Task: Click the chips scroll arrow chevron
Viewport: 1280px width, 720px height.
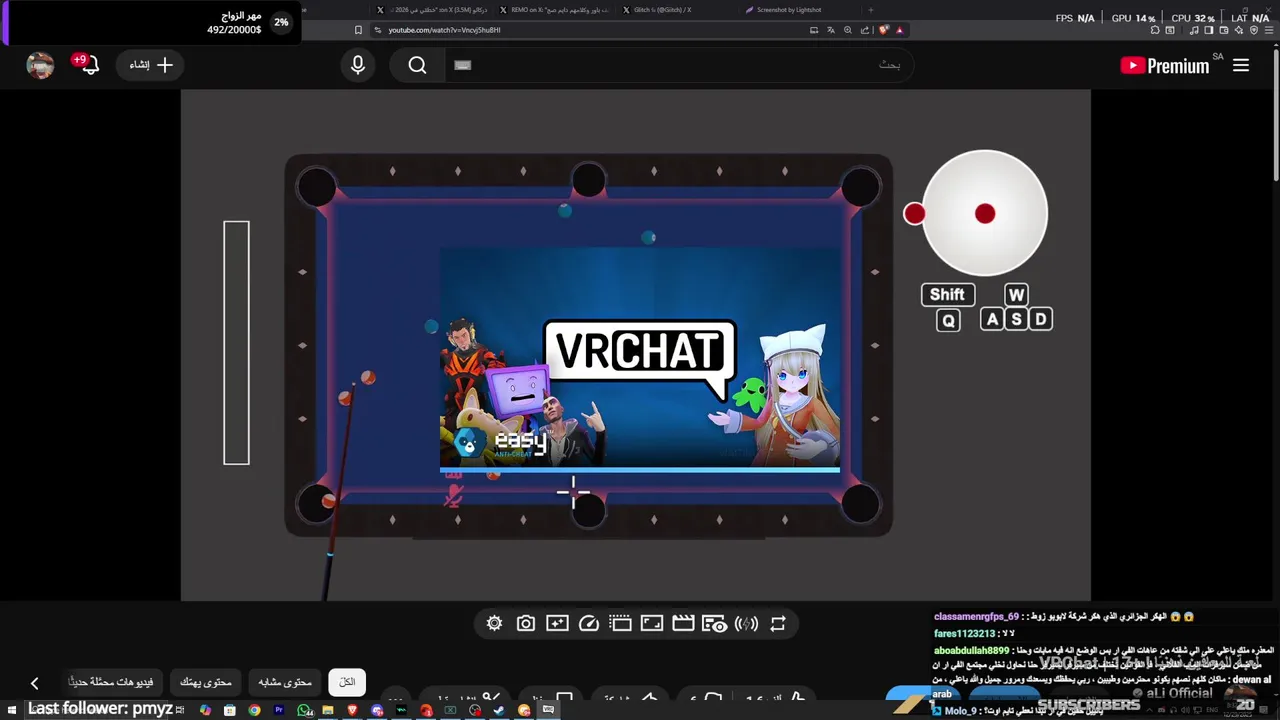Action: click(34, 683)
